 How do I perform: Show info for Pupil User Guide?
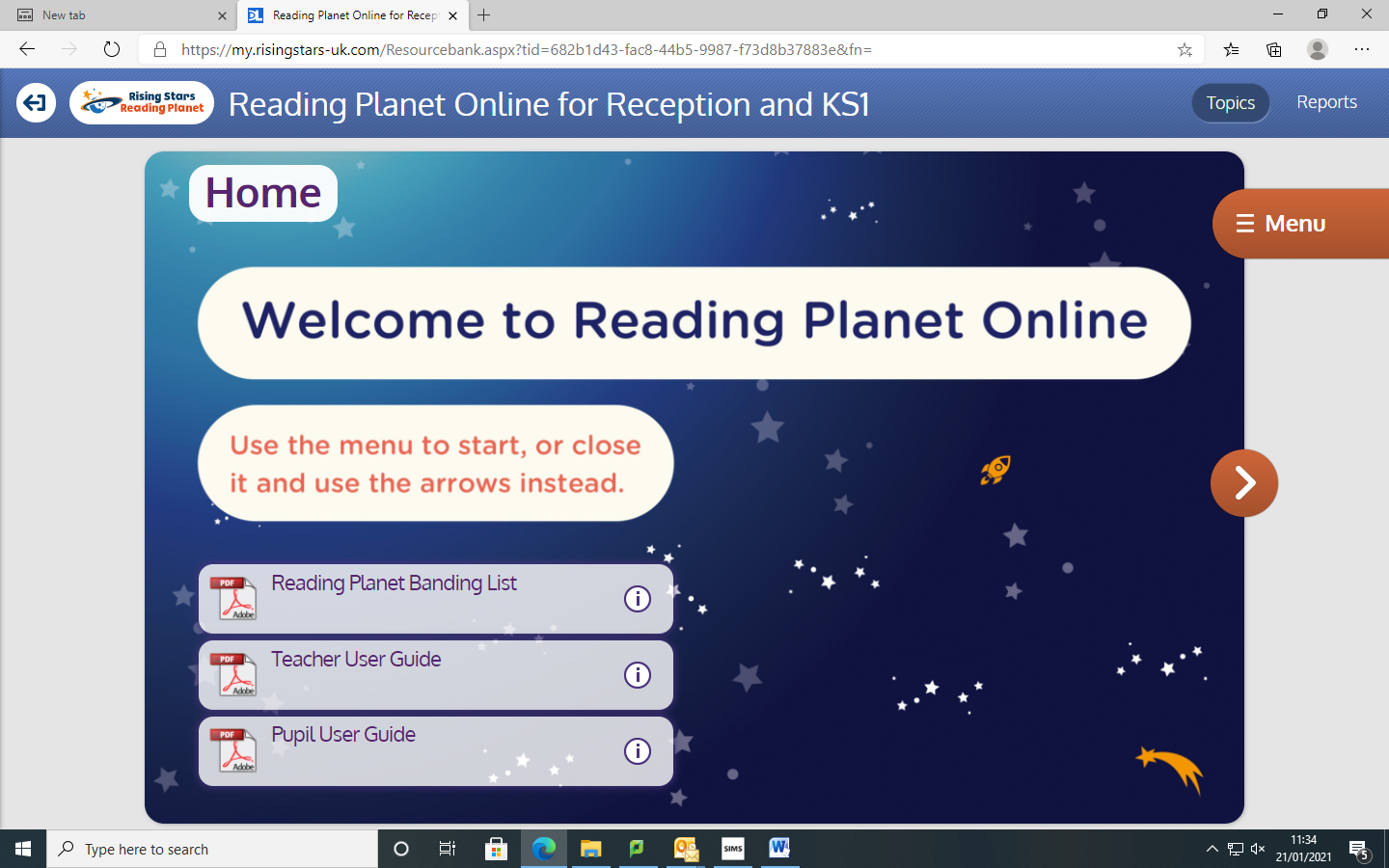tap(638, 751)
